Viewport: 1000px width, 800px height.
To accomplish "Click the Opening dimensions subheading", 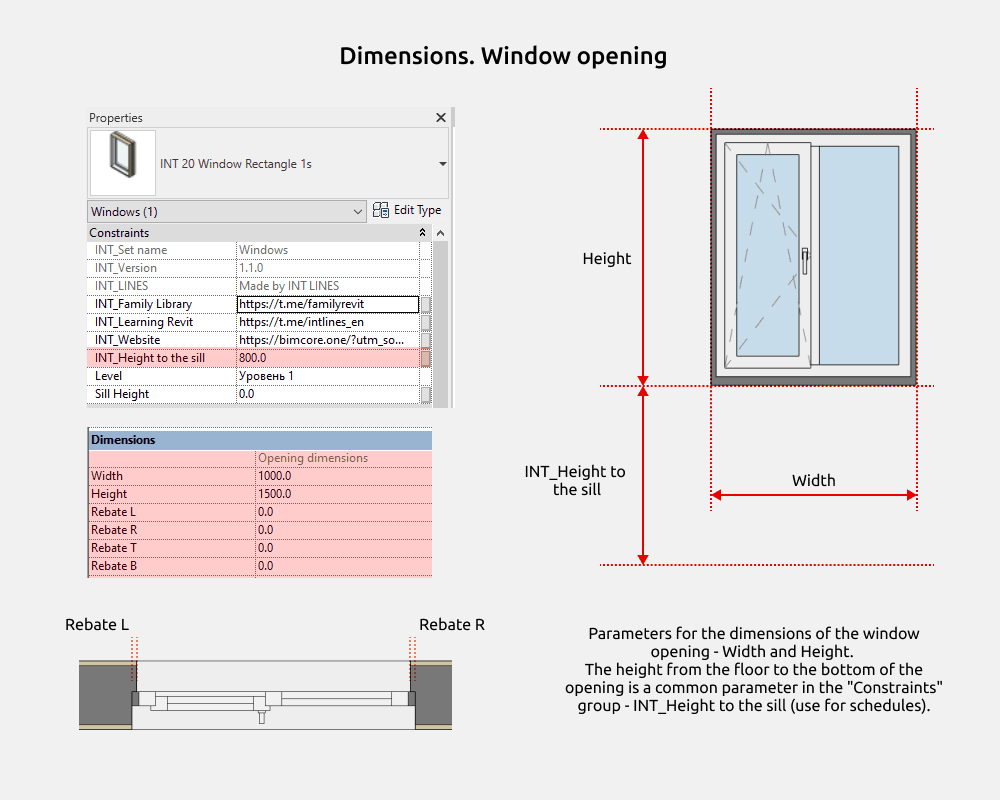I will tap(312, 458).
